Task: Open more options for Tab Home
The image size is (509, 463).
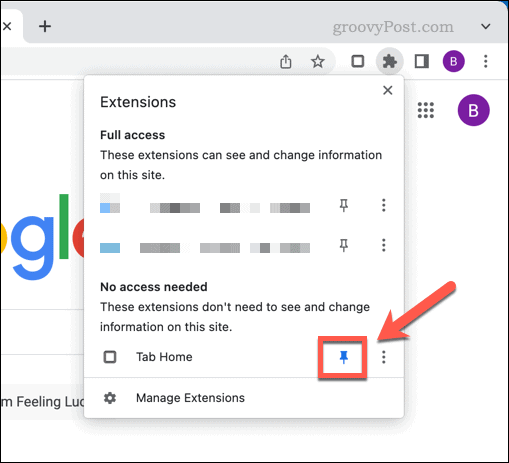Action: 384,357
